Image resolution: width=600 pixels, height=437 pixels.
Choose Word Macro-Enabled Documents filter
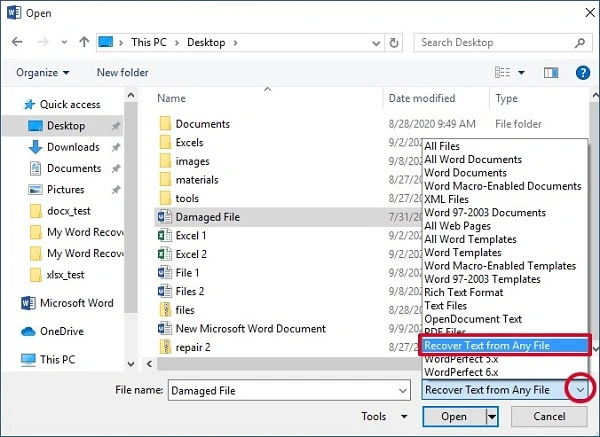pyautogui.click(x=503, y=186)
